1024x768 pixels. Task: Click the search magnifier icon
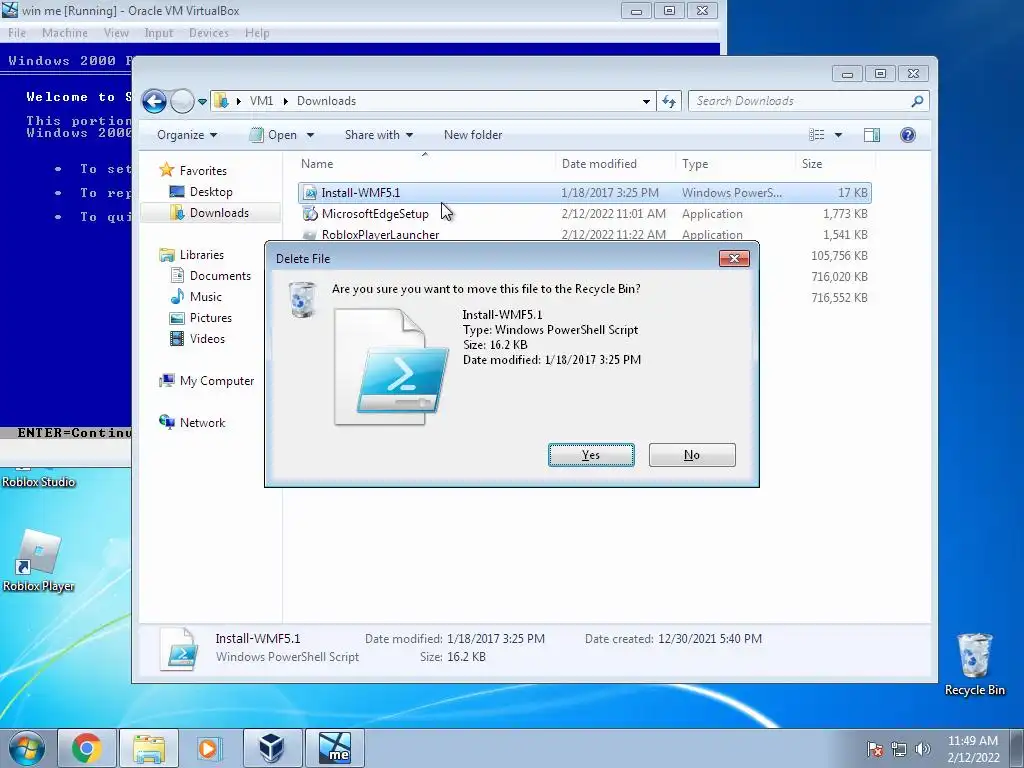[x=918, y=101]
